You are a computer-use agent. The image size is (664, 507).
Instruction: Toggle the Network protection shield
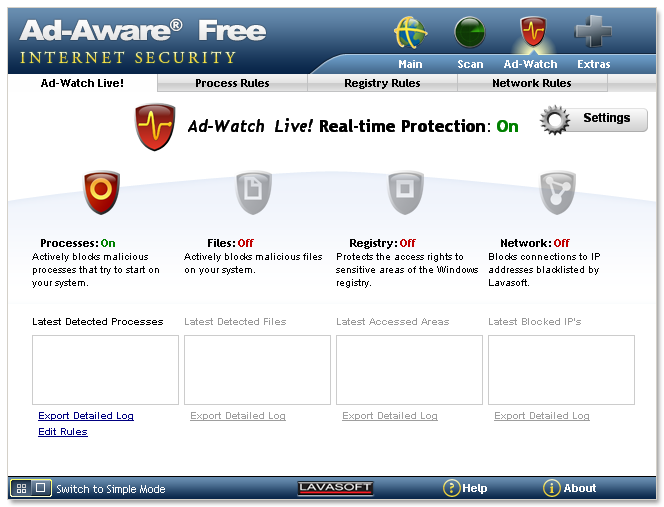(x=557, y=192)
